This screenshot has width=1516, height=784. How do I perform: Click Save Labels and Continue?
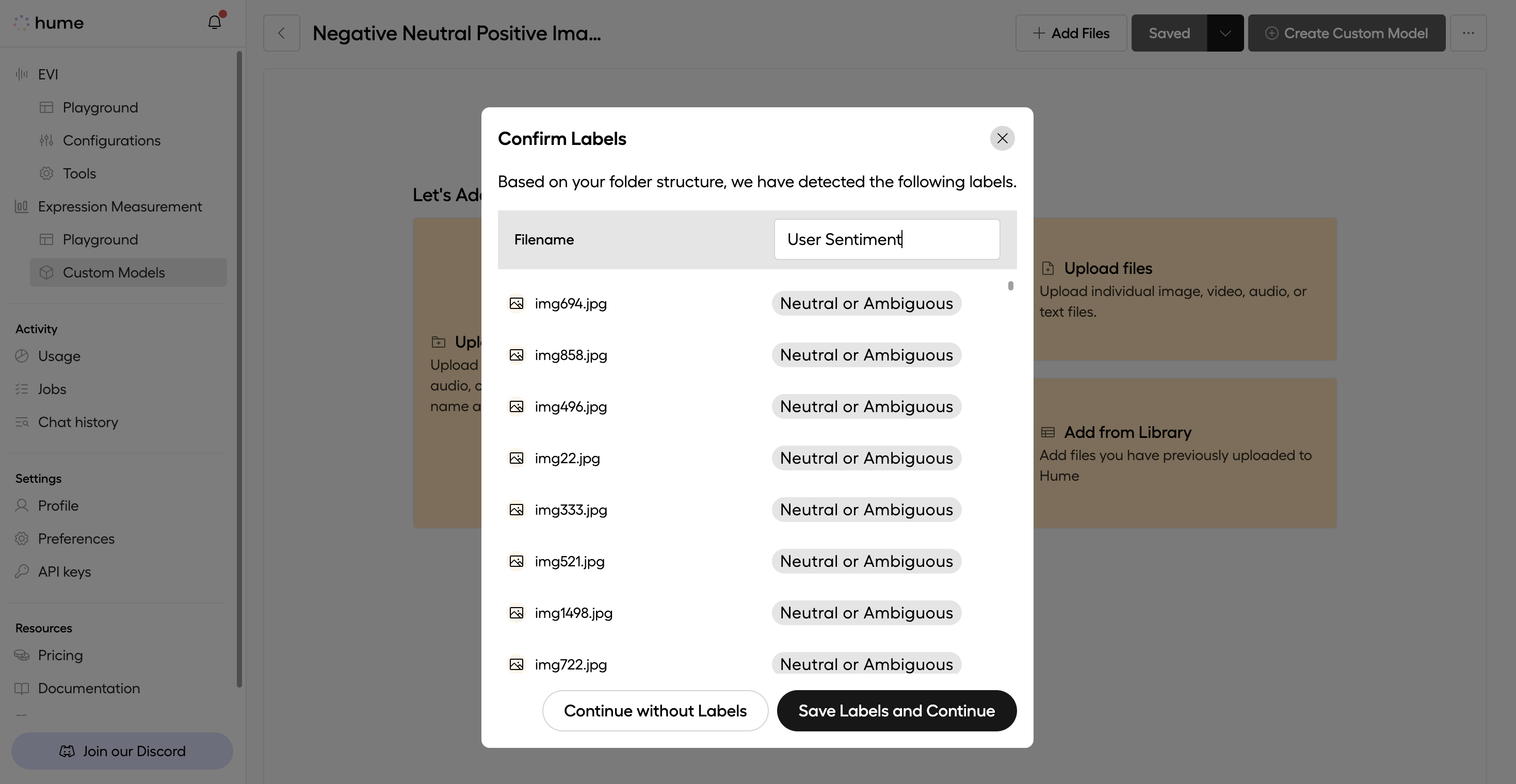tap(896, 710)
